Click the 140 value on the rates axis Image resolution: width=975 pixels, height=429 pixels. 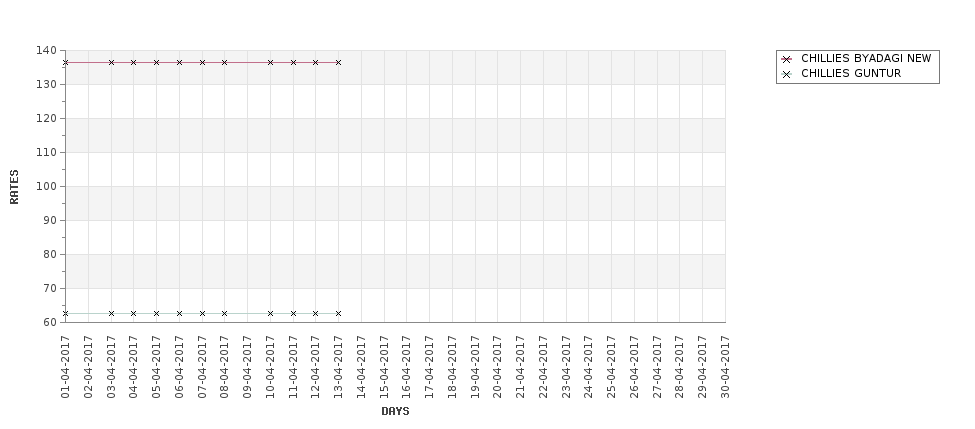(x=45, y=50)
